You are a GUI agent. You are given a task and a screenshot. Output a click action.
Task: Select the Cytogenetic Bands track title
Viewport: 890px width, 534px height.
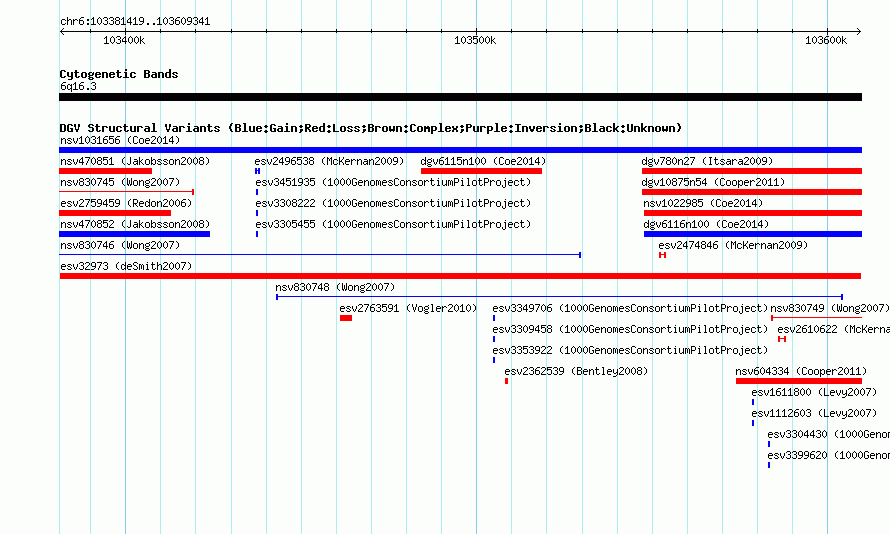(119, 74)
